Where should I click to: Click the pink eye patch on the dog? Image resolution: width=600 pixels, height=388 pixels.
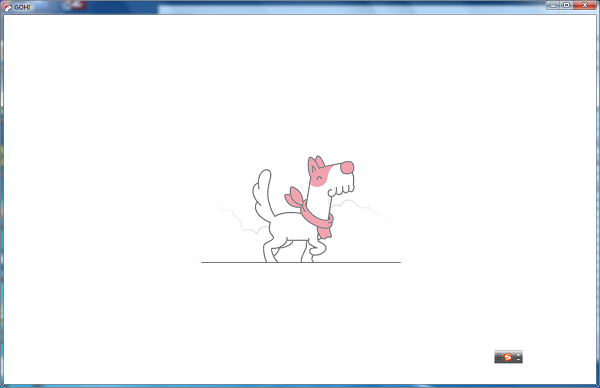[321, 176]
